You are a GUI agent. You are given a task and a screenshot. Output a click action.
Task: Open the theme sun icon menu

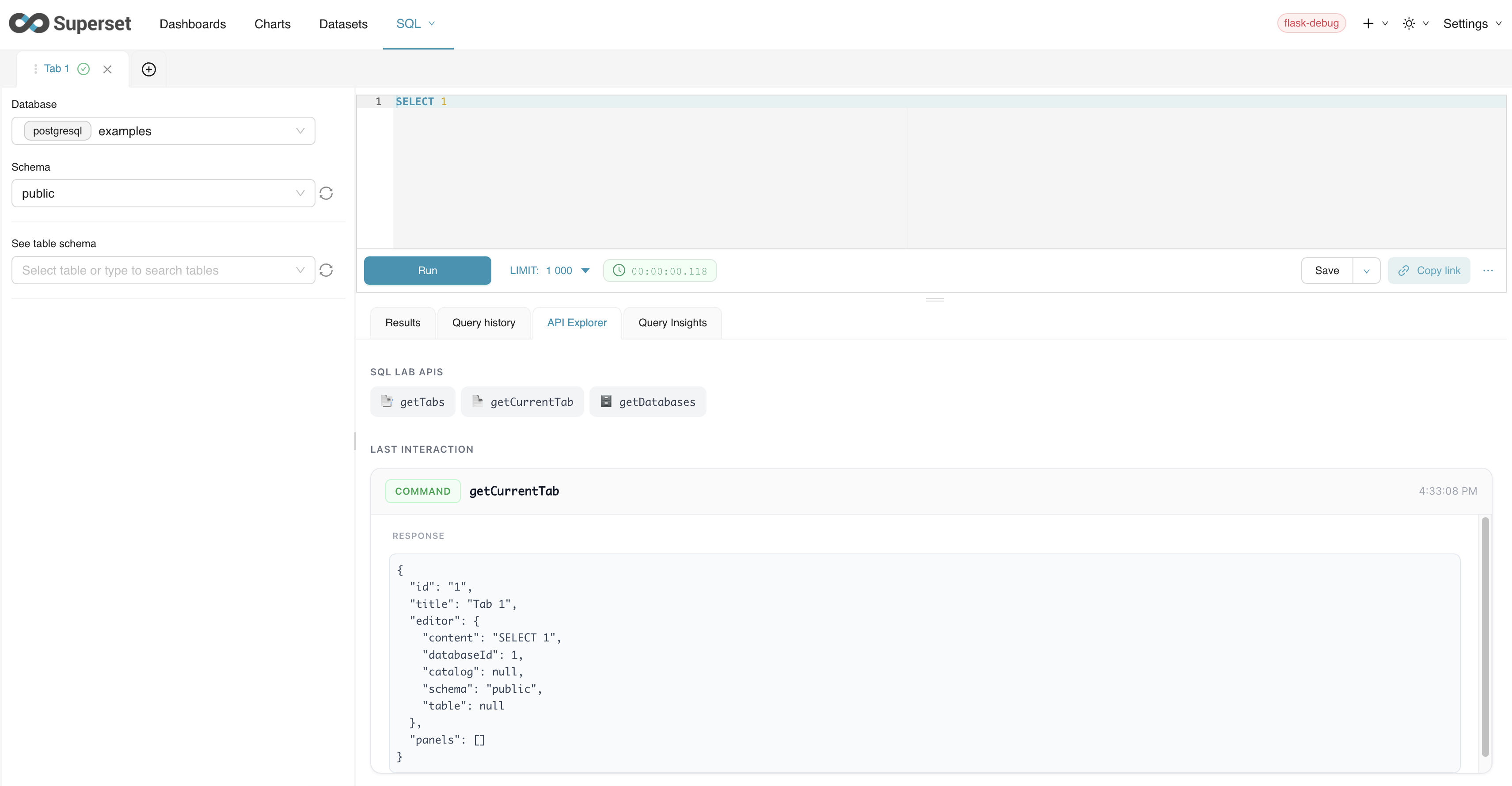(x=1409, y=23)
